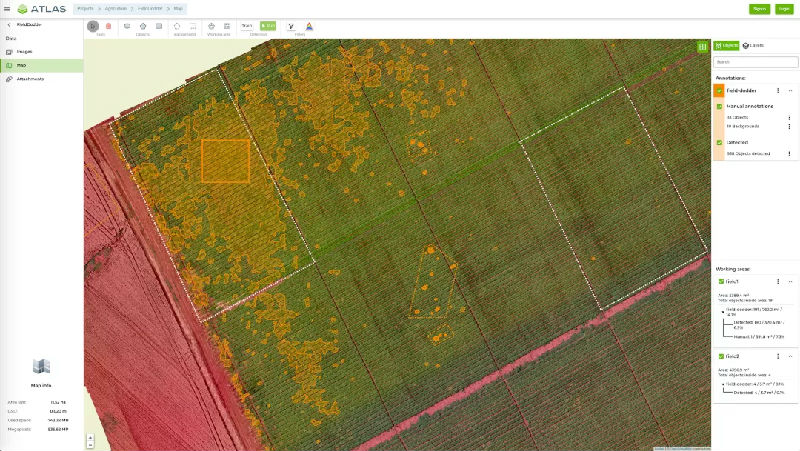Toggle the Field1 working area checkbox
Screen dimensions: 800x451
pyautogui.click(x=720, y=282)
